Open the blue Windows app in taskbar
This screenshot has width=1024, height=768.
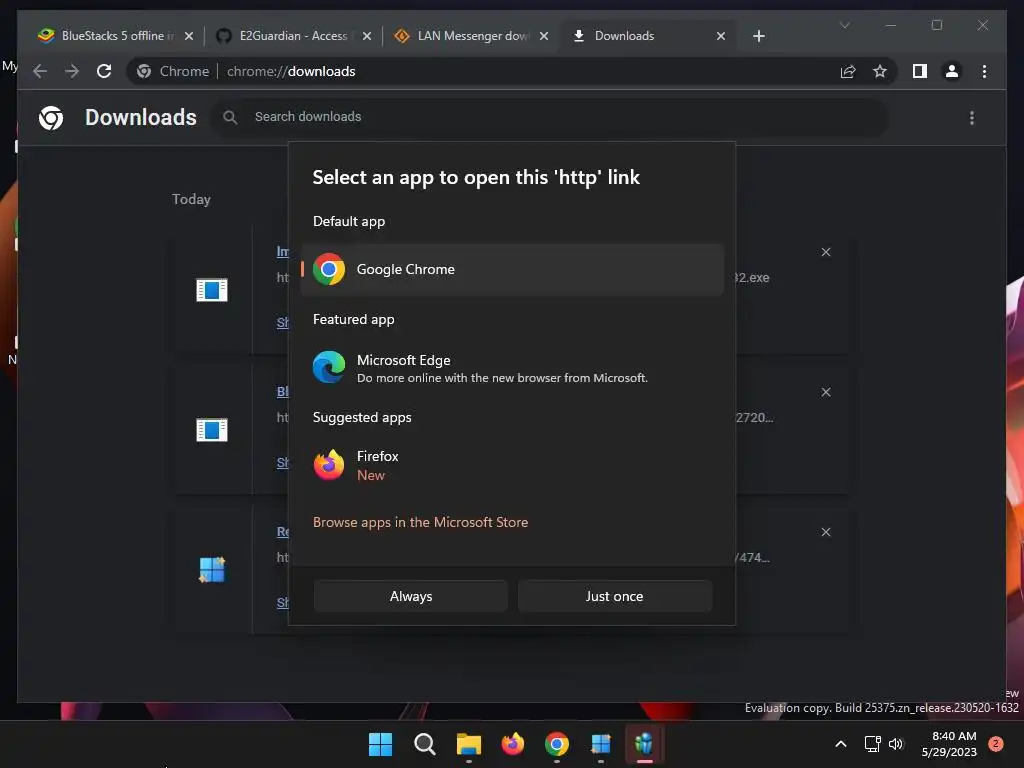click(x=601, y=744)
